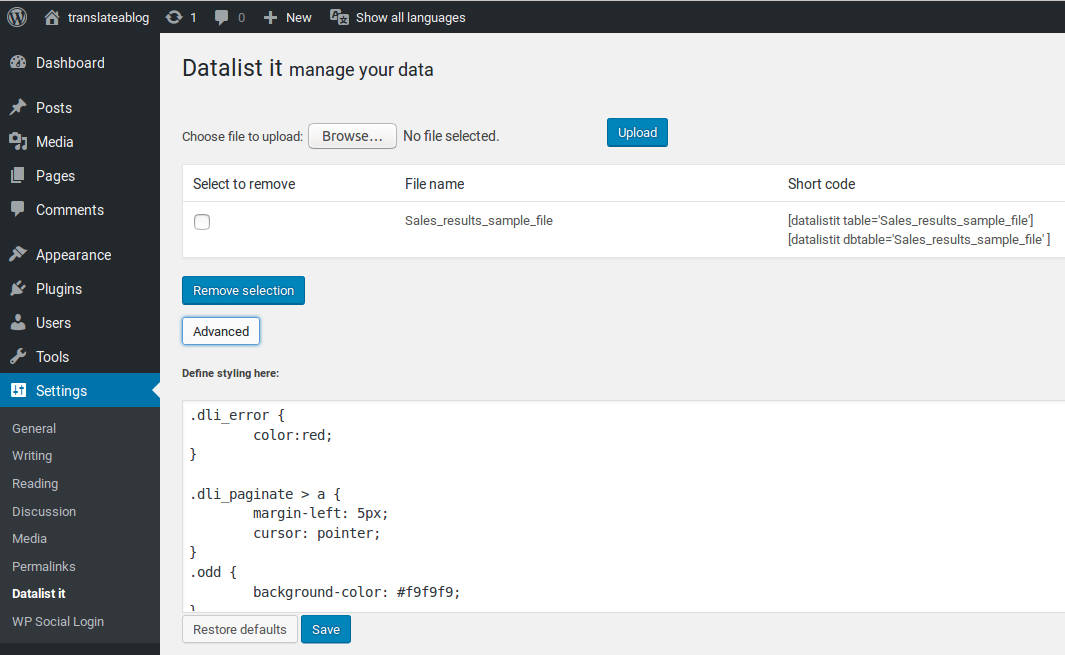Image resolution: width=1065 pixels, height=655 pixels.
Task: Click the Appearance paintbrush icon
Action: [x=18, y=254]
